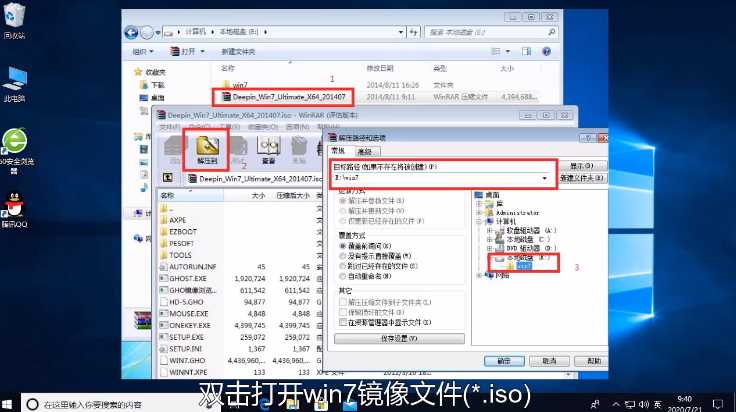This screenshot has width=736, height=412.
Task: Click the 显示 (Display) button
Action: point(583,166)
